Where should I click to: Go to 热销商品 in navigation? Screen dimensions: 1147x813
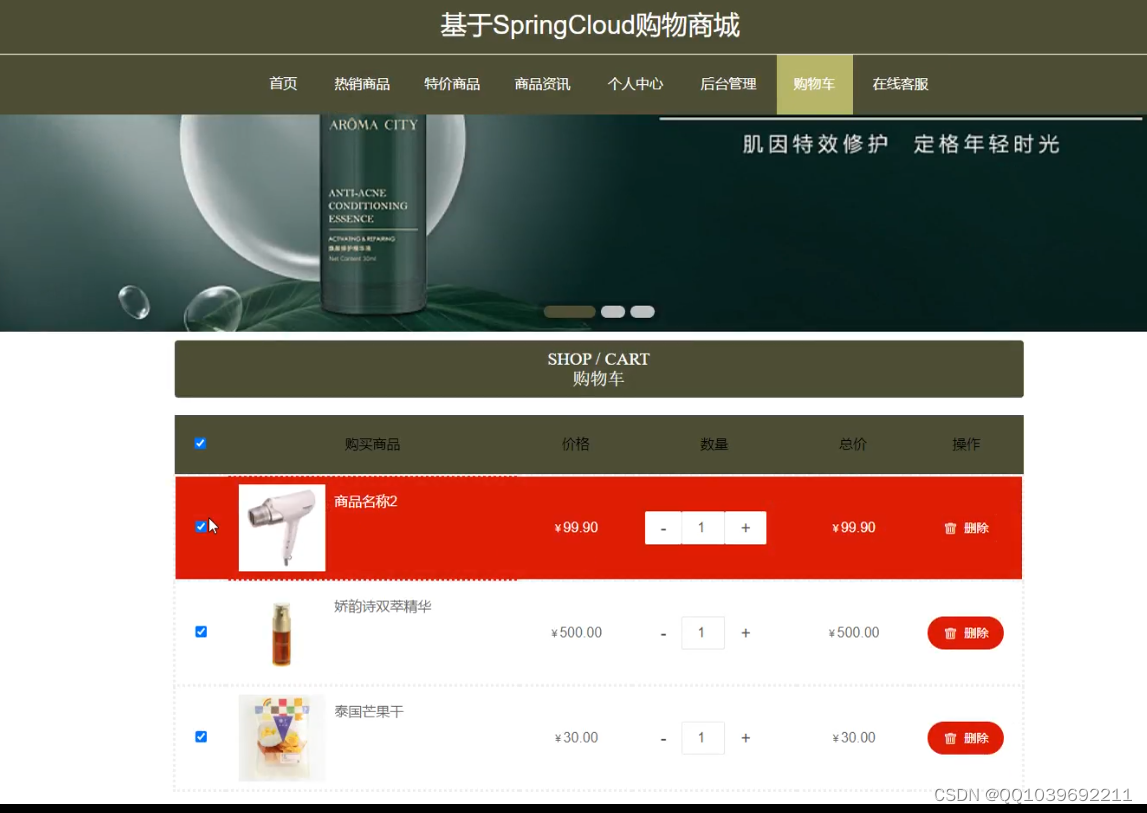(362, 84)
